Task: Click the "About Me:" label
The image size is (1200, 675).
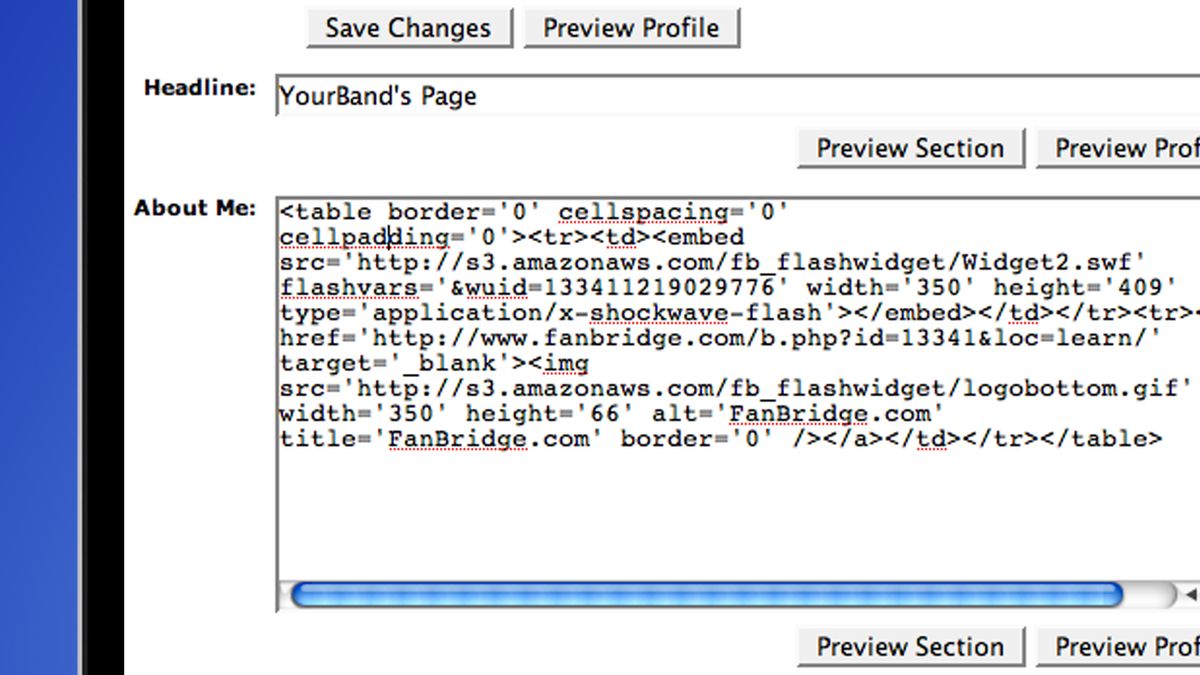Action: tap(195, 208)
